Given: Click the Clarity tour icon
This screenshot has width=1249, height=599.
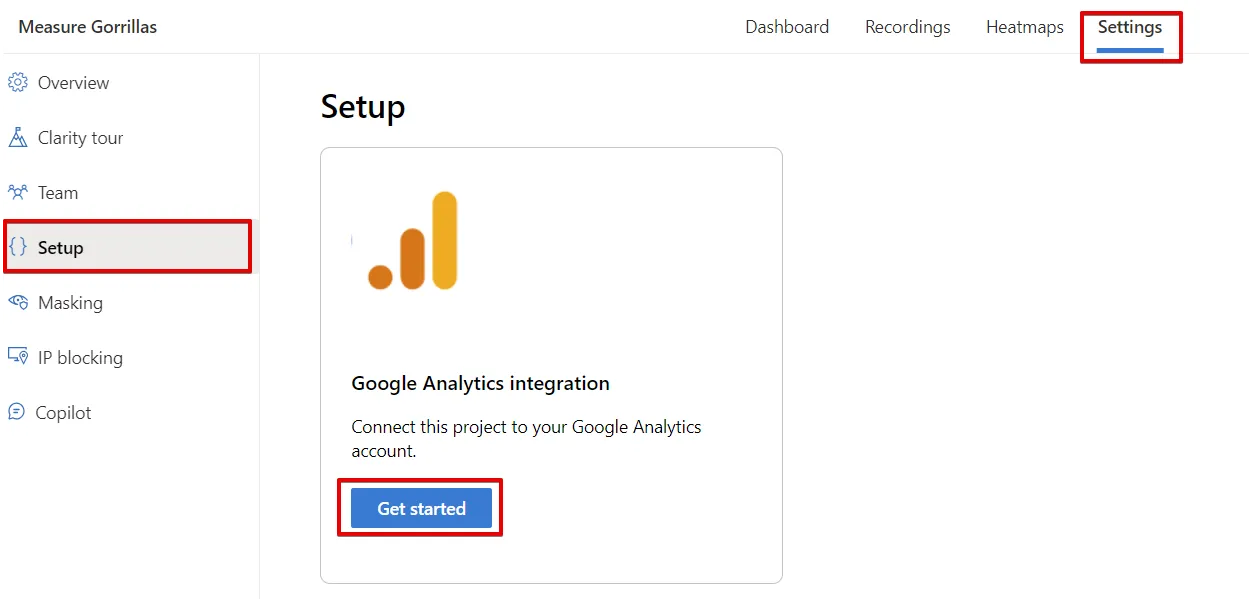Looking at the screenshot, I should click(x=17, y=138).
